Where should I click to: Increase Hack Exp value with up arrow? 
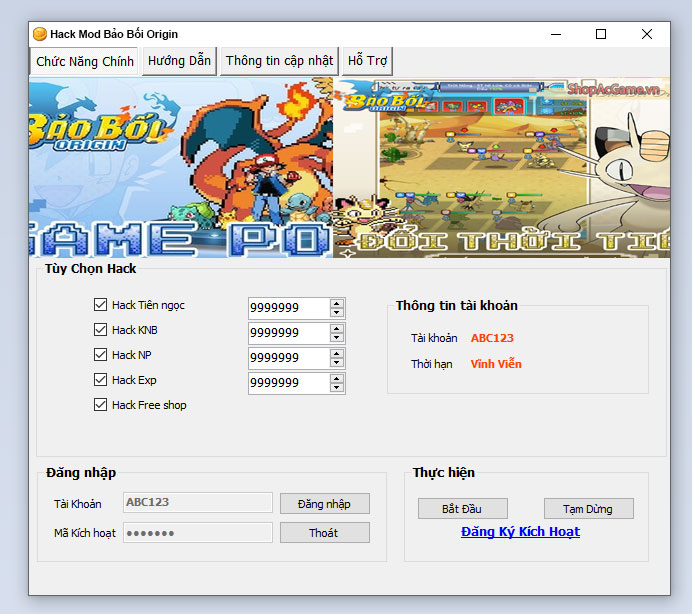coord(337,379)
